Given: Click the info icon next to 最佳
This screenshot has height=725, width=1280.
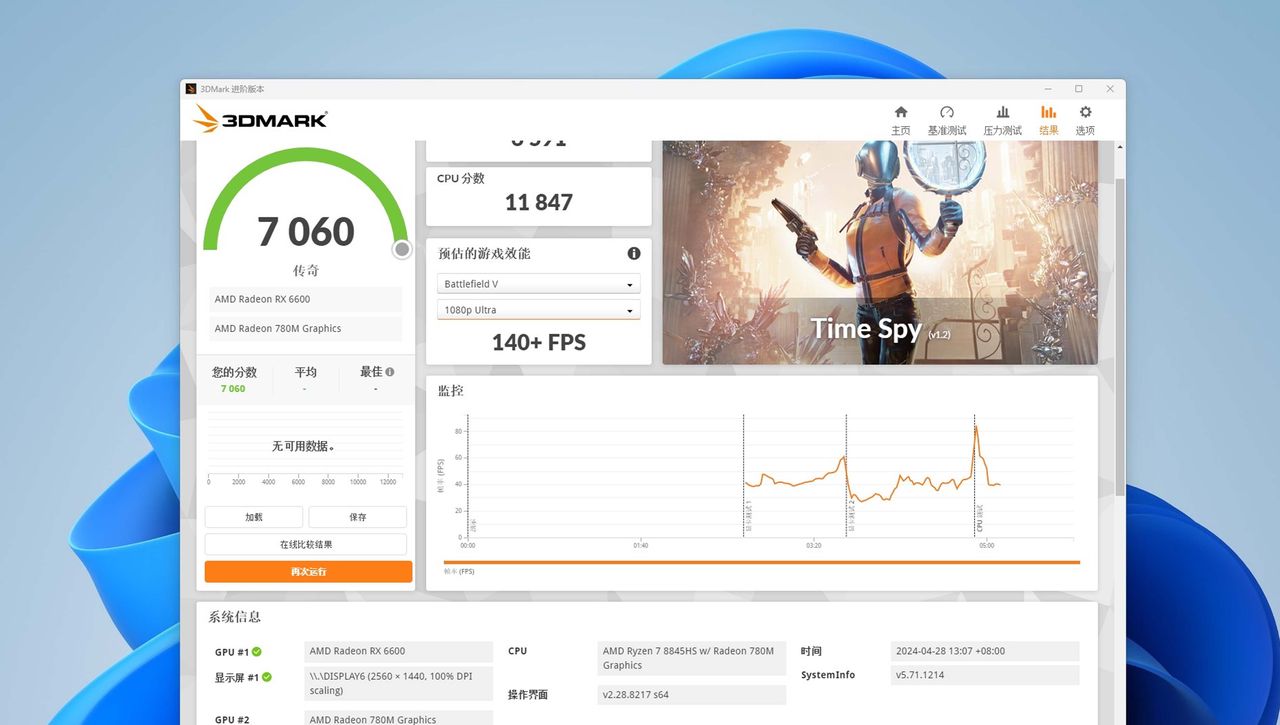Looking at the screenshot, I should tap(390, 372).
